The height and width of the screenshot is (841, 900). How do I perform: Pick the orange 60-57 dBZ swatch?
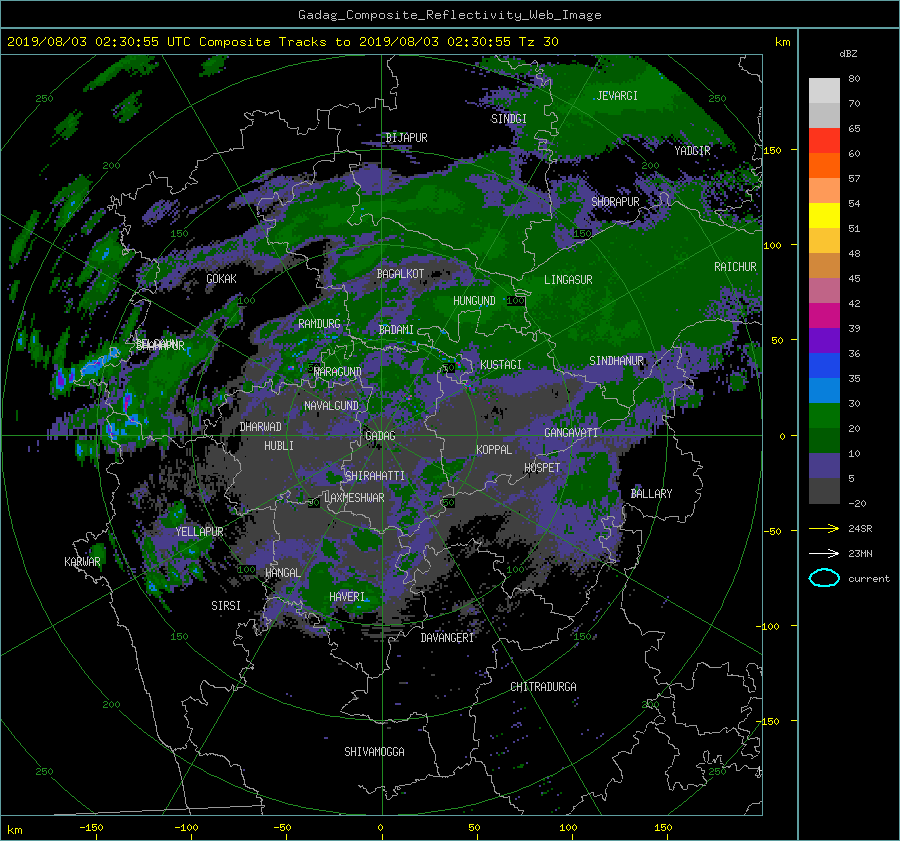click(x=824, y=166)
